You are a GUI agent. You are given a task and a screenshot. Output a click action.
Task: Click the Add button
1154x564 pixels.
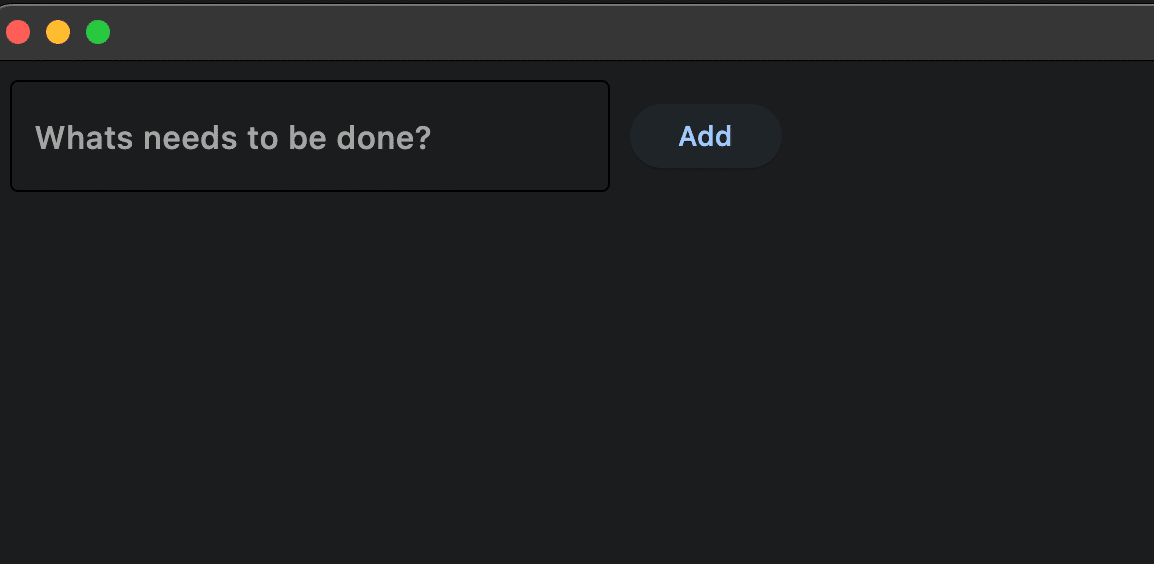click(705, 136)
